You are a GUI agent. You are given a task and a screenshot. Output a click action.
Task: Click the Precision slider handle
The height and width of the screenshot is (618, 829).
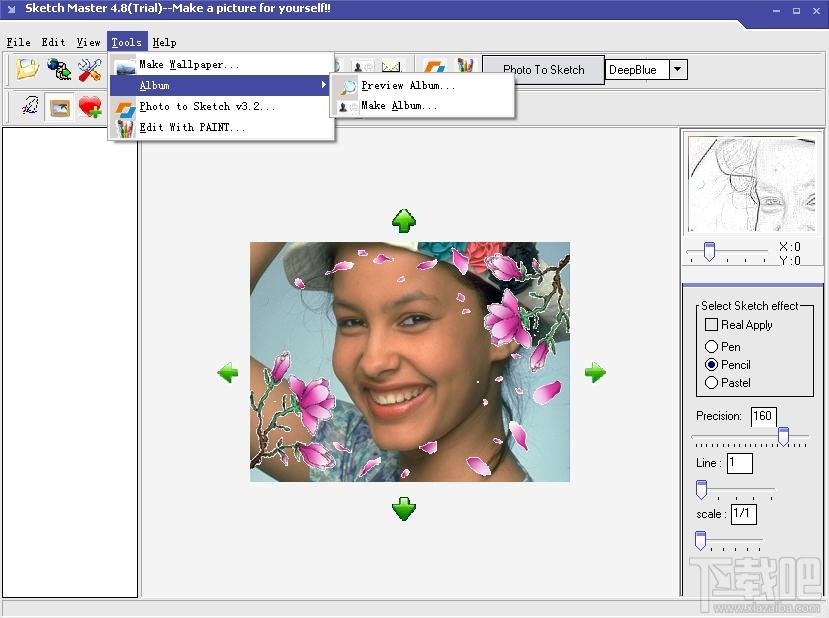783,436
